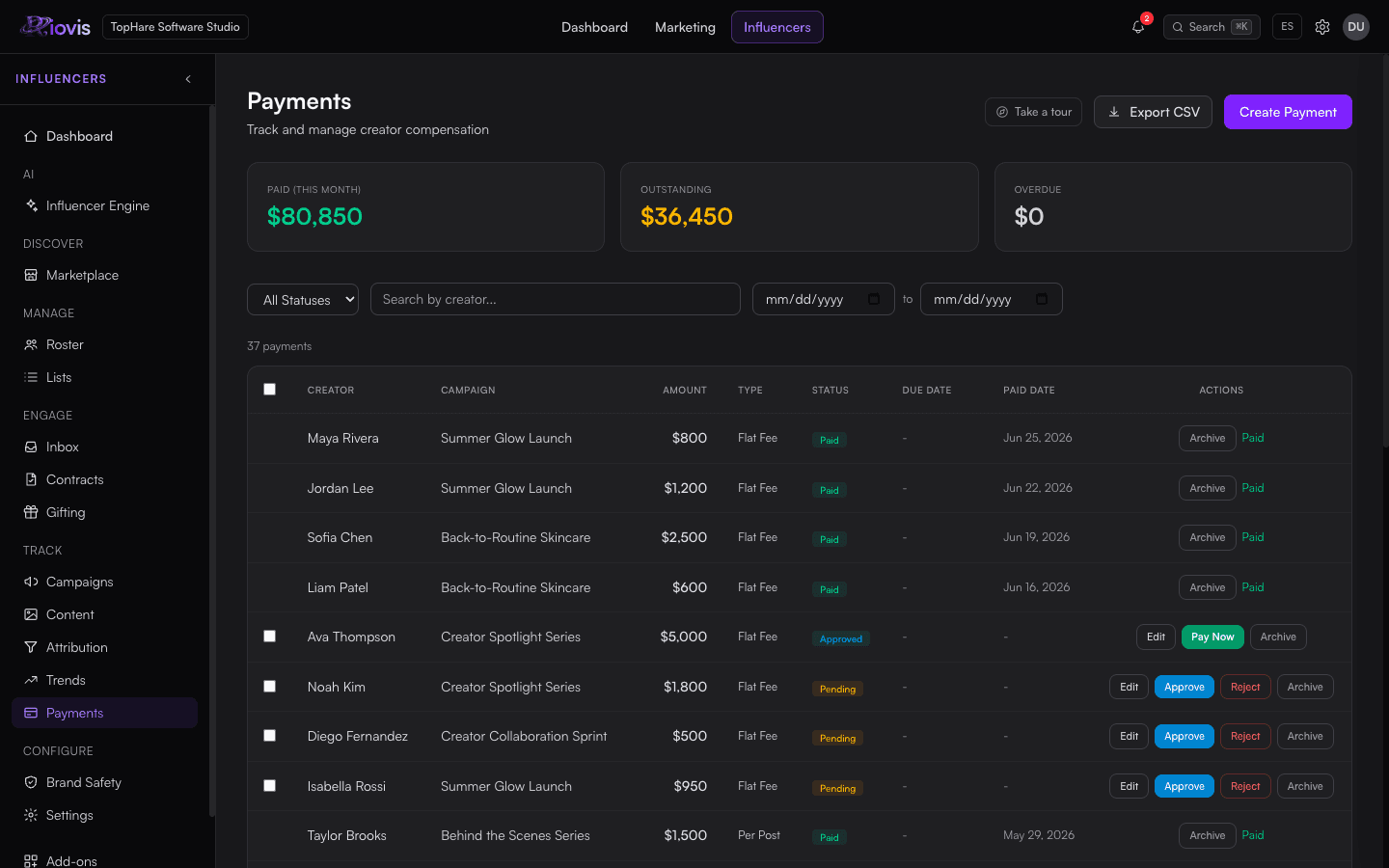Click the 37 payments count label
The height and width of the screenshot is (868, 1389).
click(x=279, y=346)
